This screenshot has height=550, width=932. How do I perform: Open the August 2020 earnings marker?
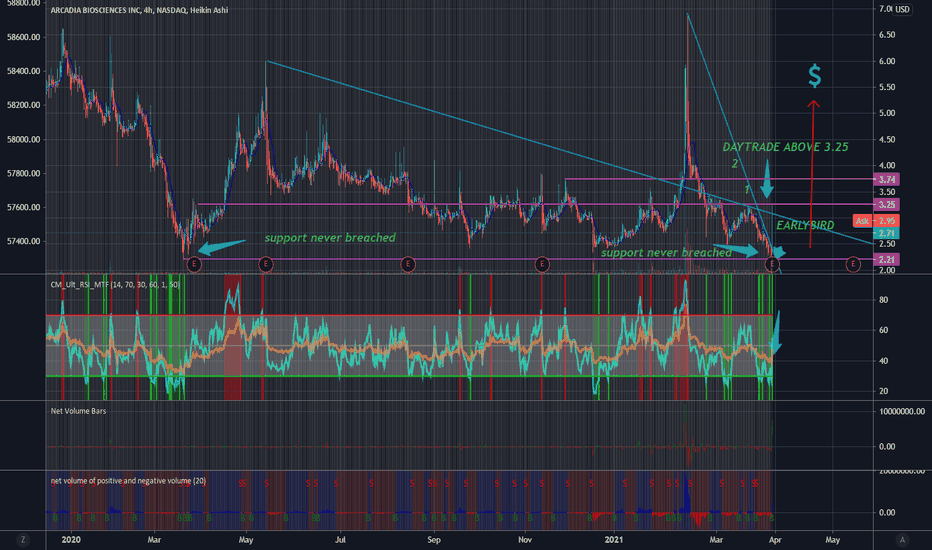pos(408,264)
